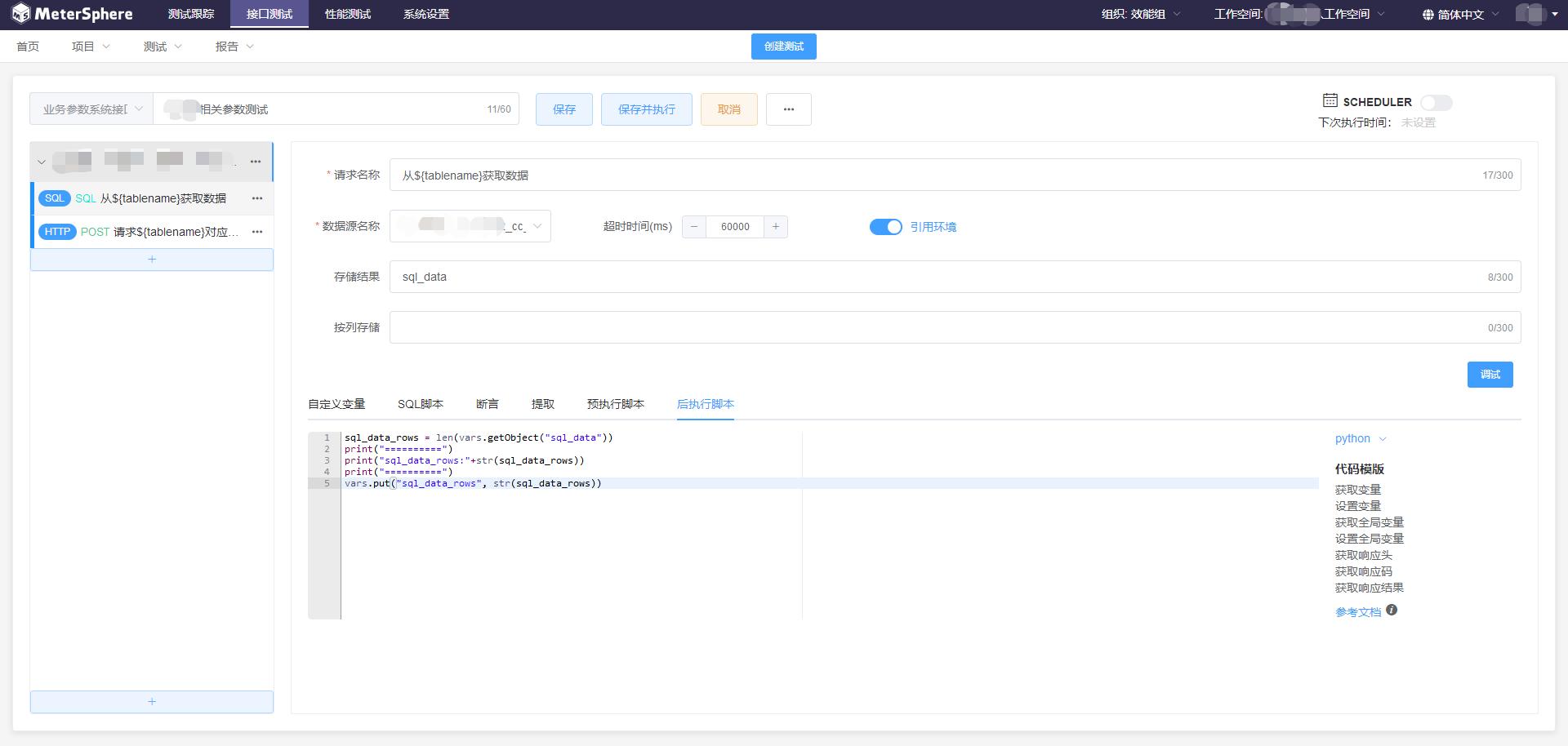Image resolution: width=1568 pixels, height=746 pixels.
Task: Click the 调试 debug button
Action: [1490, 375]
